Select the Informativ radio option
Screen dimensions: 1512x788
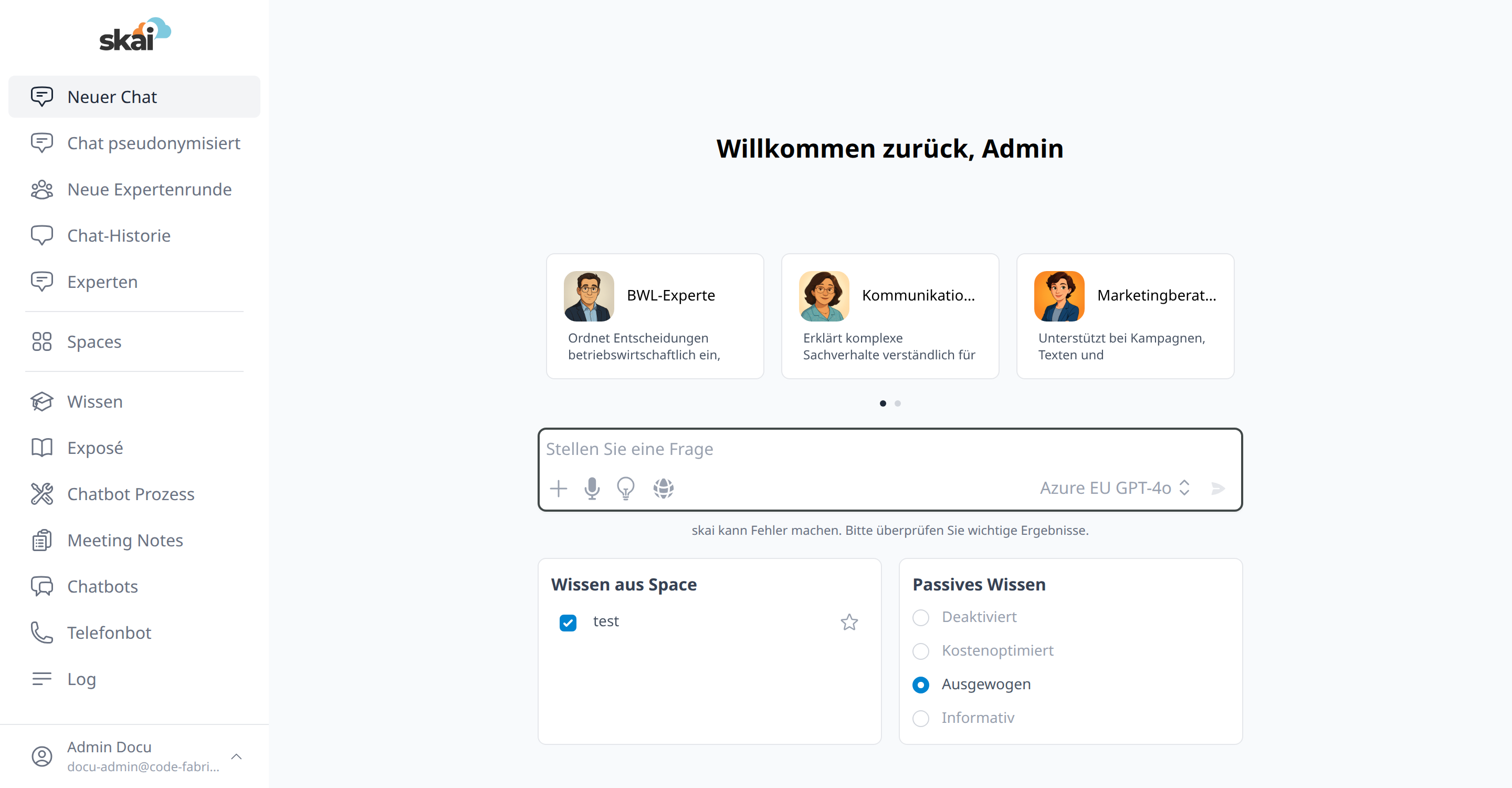[x=920, y=718]
